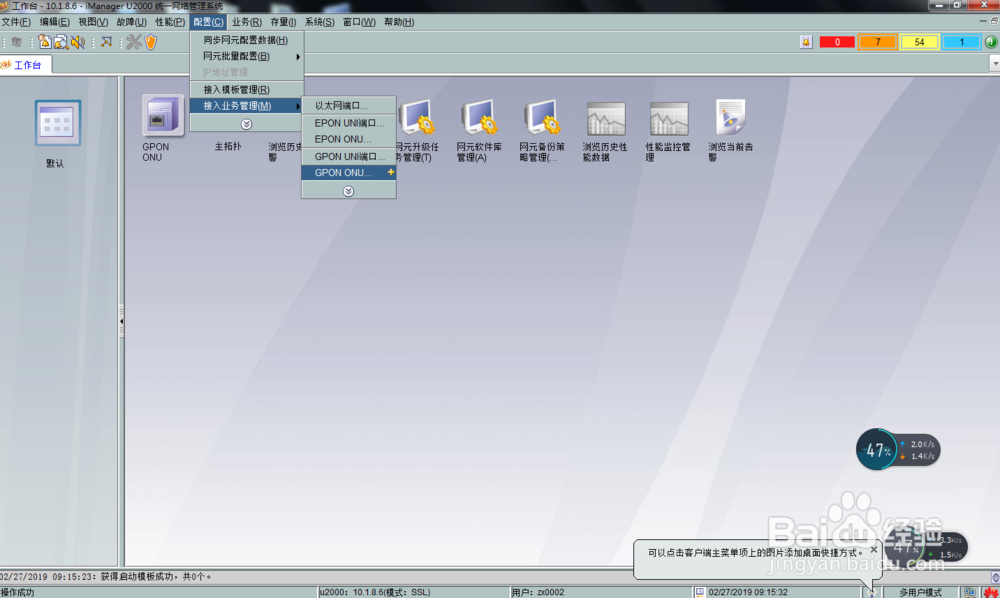Click the greyed first toolbar icon
This screenshot has height=598, width=1000.
[x=17, y=42]
